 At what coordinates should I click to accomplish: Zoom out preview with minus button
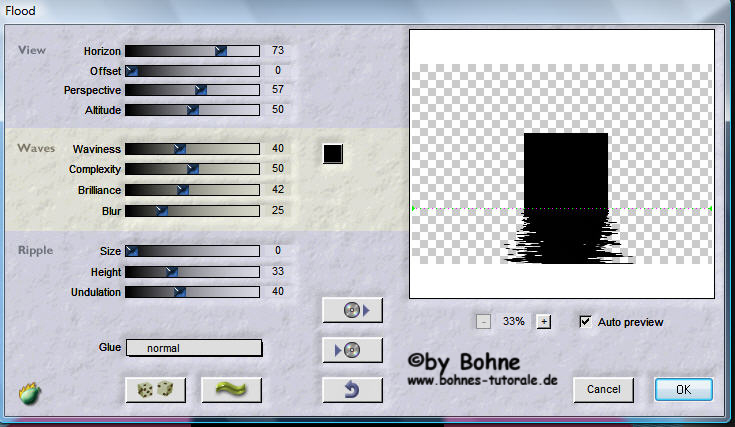click(483, 322)
